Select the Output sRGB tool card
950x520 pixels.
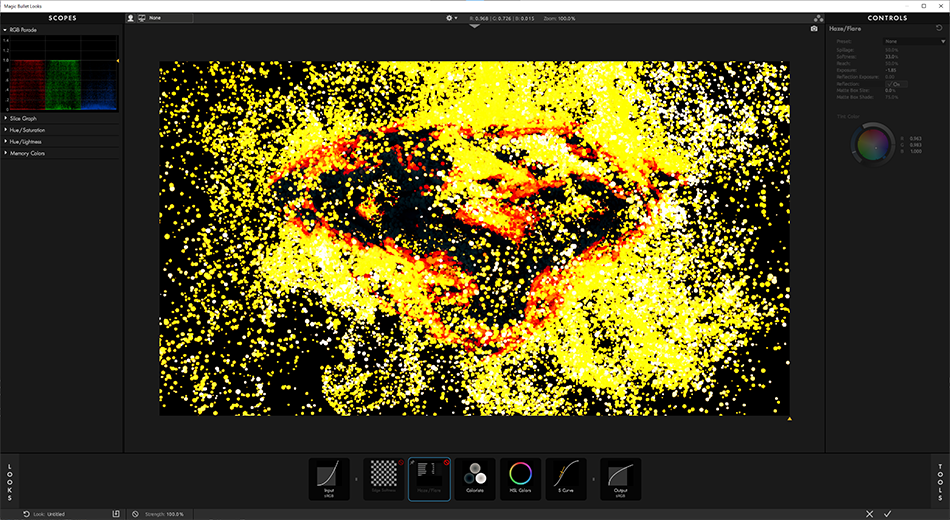point(620,479)
